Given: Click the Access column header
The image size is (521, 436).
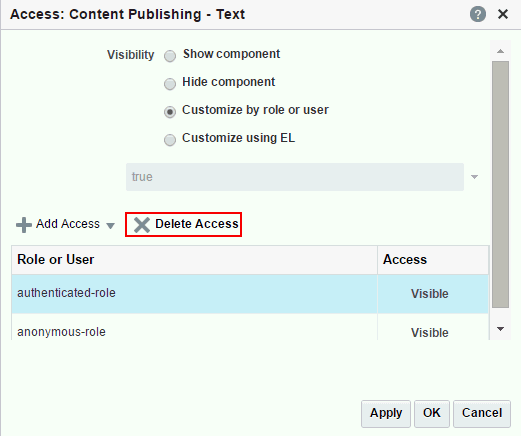Looking at the screenshot, I should point(433,260).
